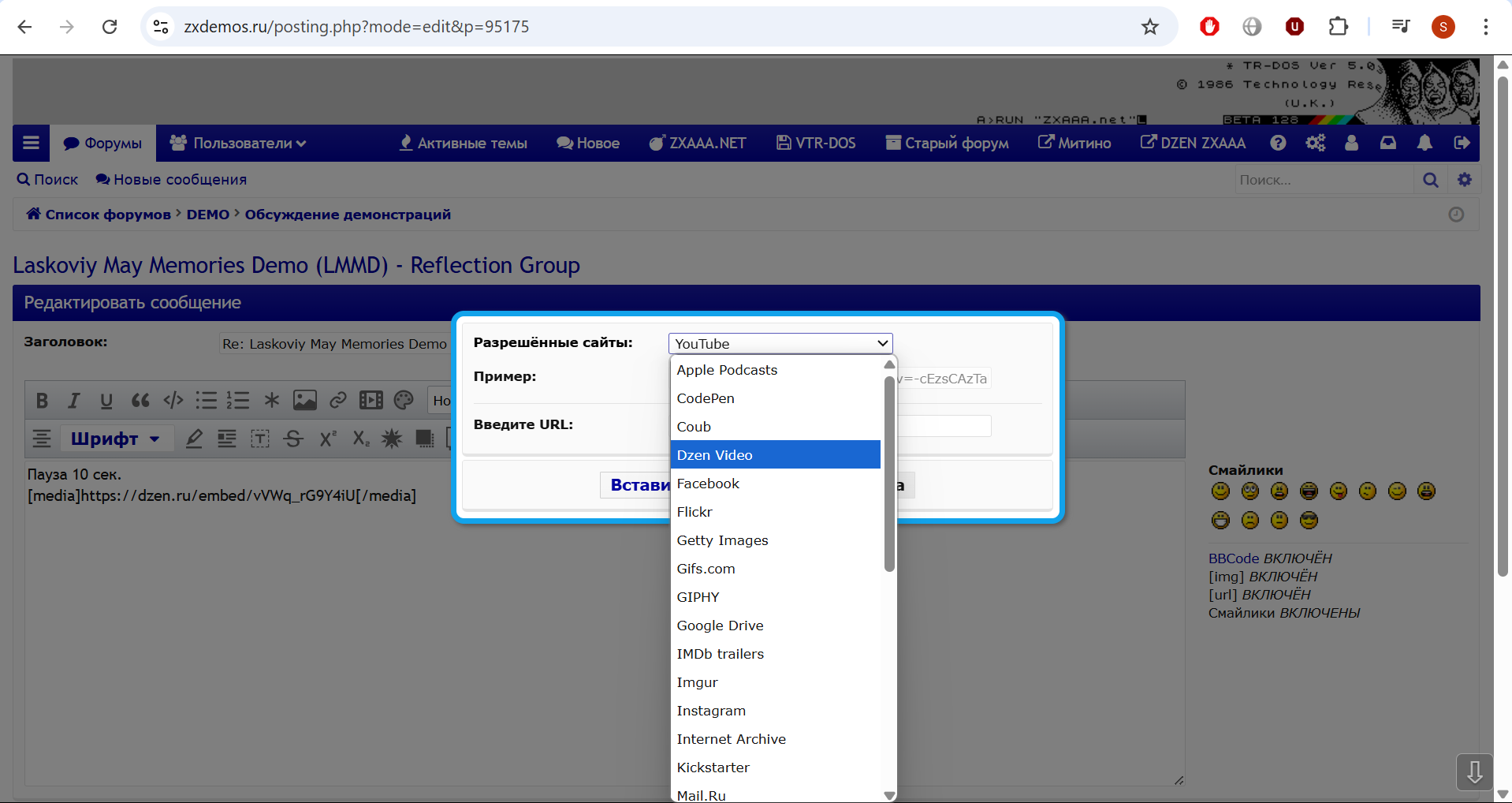The width and height of the screenshot is (1512, 803).
Task: Choose Coub from the dropdown
Action: (x=776, y=427)
